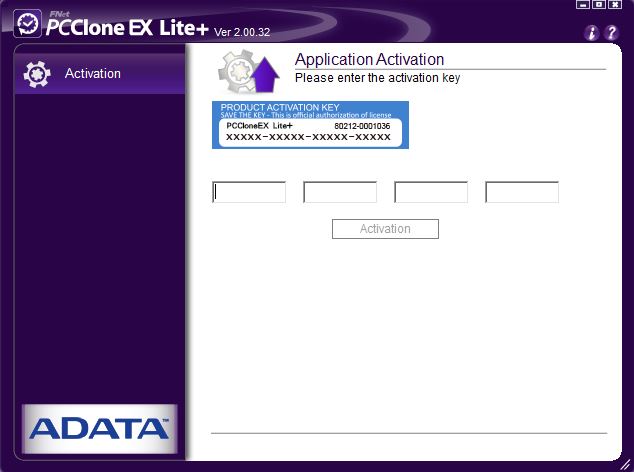Image resolution: width=634 pixels, height=472 pixels.
Task: Click the Activation button
Action: tap(385, 229)
